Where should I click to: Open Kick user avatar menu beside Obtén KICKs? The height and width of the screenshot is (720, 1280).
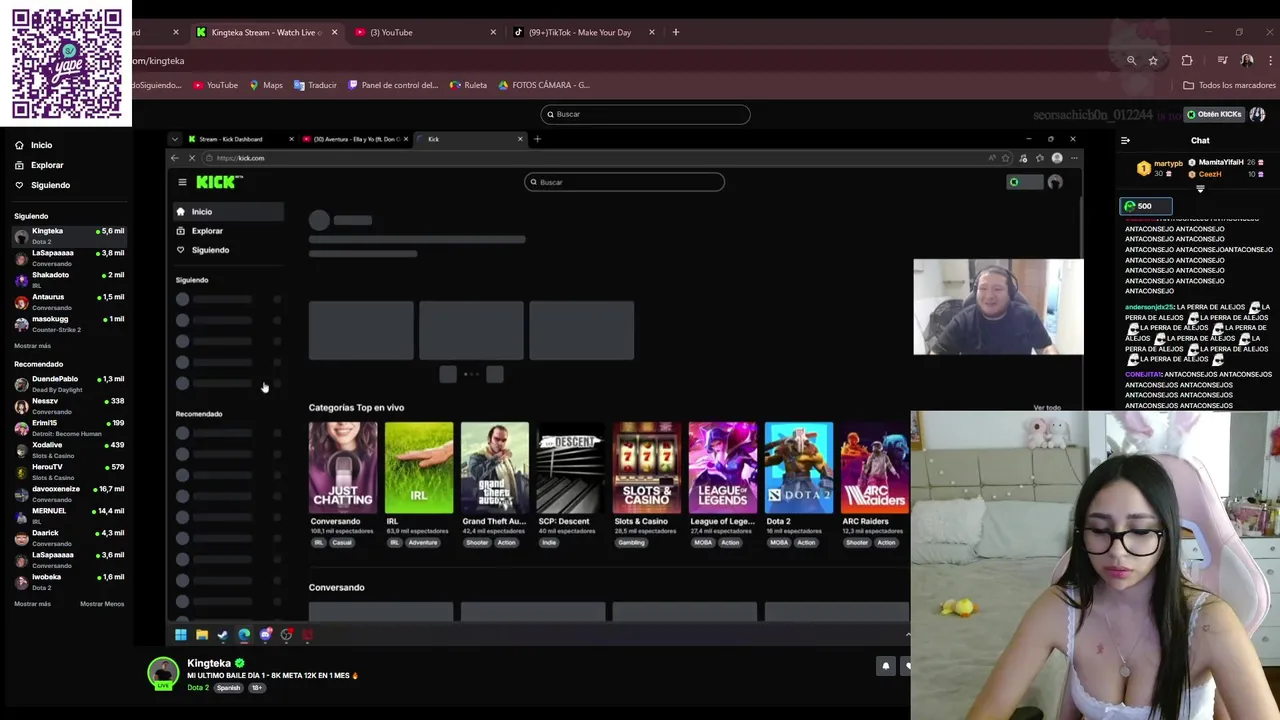tap(1258, 114)
